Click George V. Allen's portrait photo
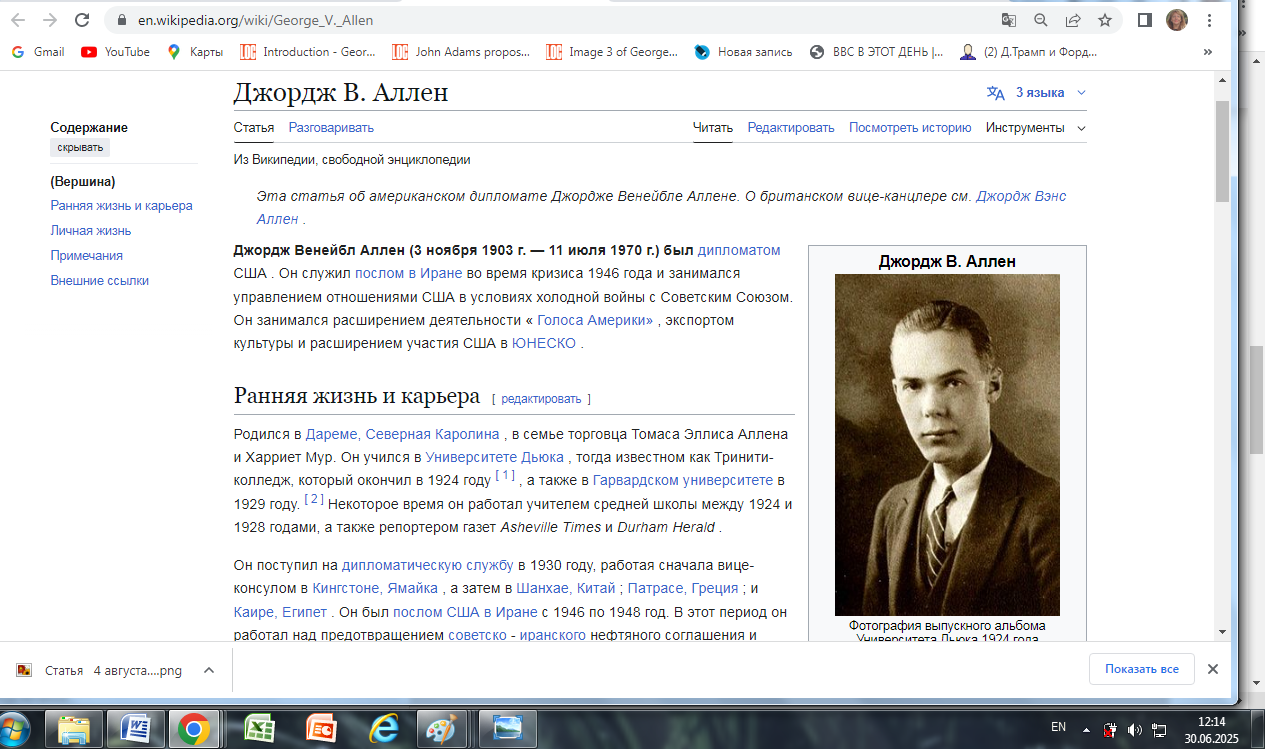Viewport: 1265px width, 753px height. (x=947, y=445)
